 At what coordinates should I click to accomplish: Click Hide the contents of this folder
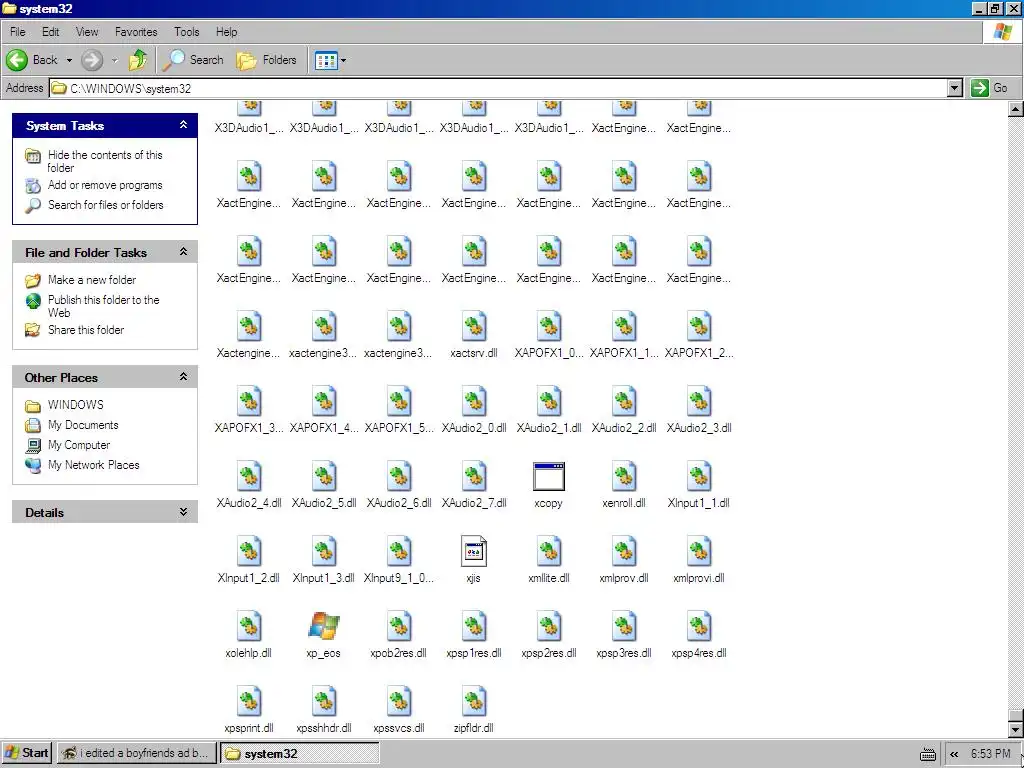(x=104, y=161)
